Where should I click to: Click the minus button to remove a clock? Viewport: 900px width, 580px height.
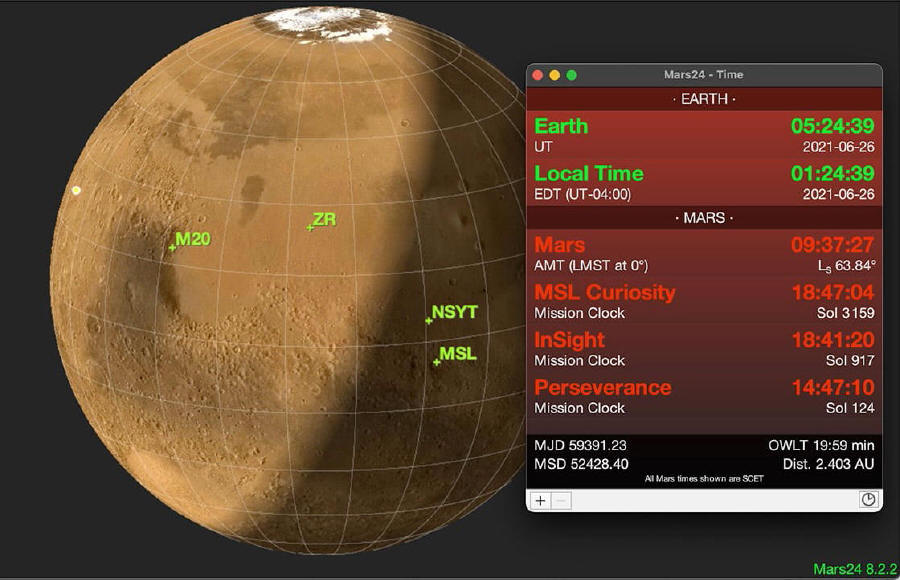click(x=561, y=501)
